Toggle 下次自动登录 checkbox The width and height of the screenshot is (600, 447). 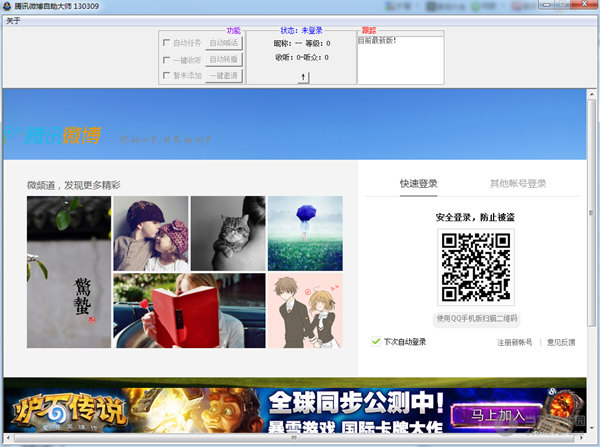pyautogui.click(x=376, y=341)
